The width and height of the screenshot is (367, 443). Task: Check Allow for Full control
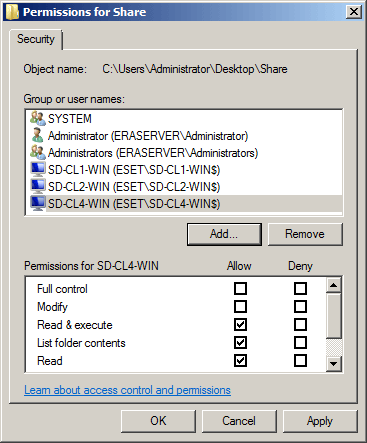click(x=240, y=289)
